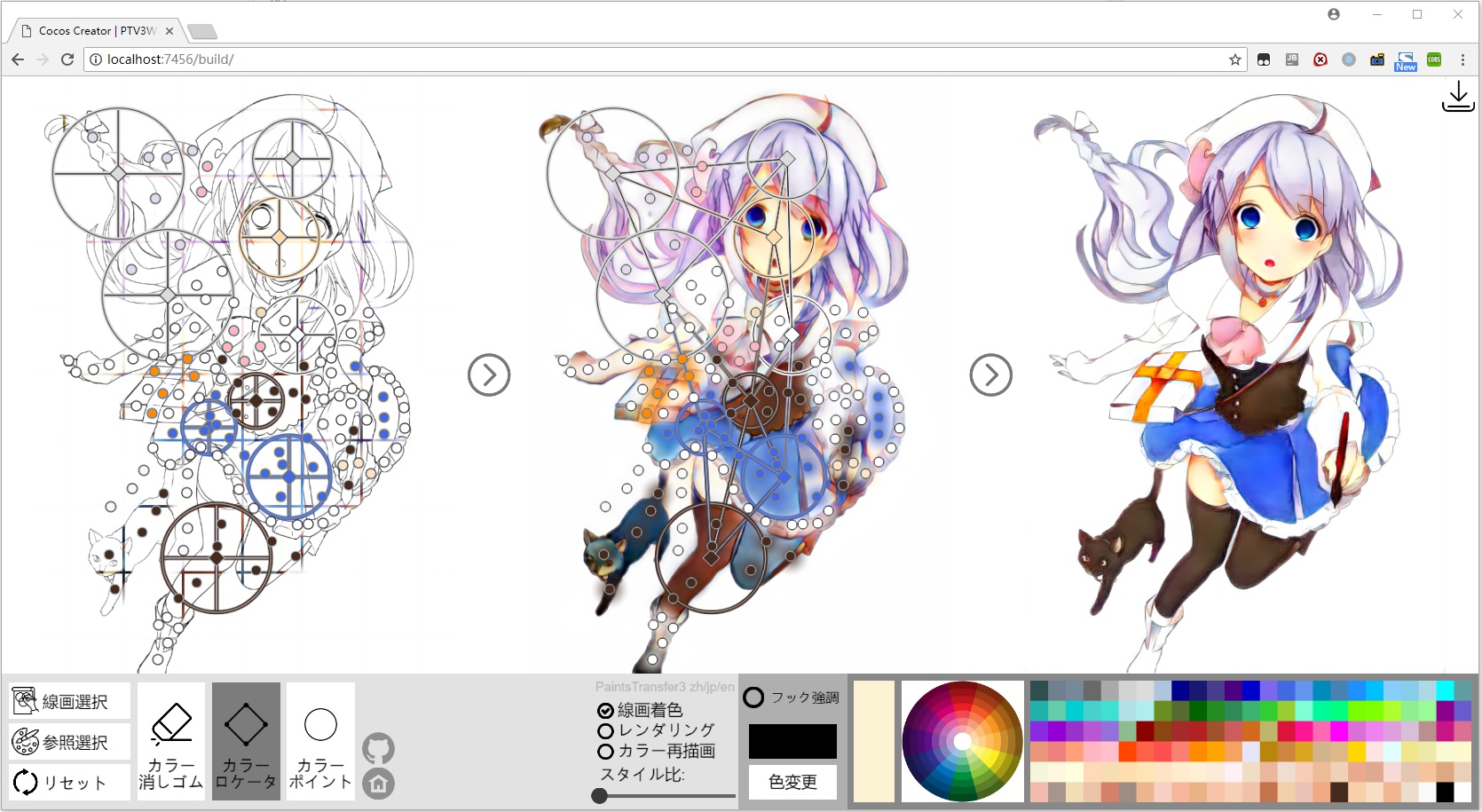Click the camera screenshot extension icon
1482x812 pixels.
coord(1377,59)
